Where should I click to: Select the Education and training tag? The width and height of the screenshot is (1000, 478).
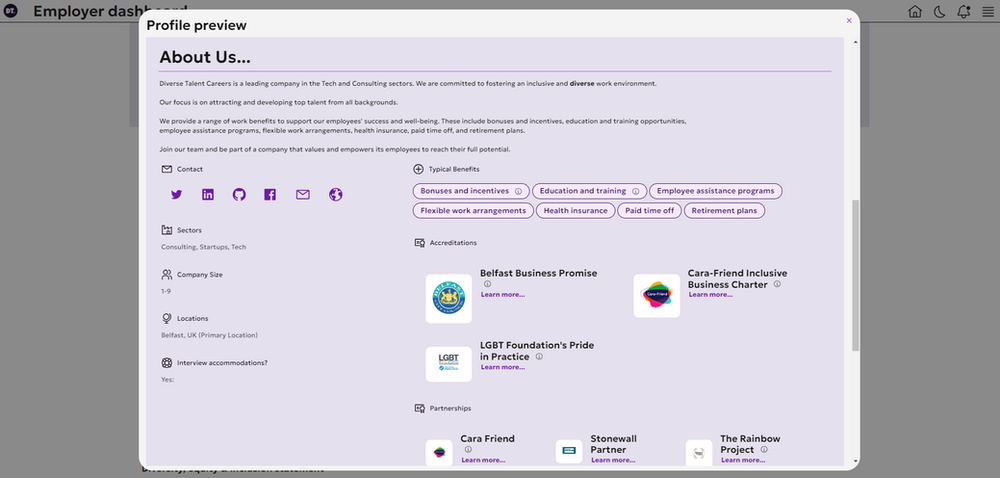pyautogui.click(x=589, y=191)
